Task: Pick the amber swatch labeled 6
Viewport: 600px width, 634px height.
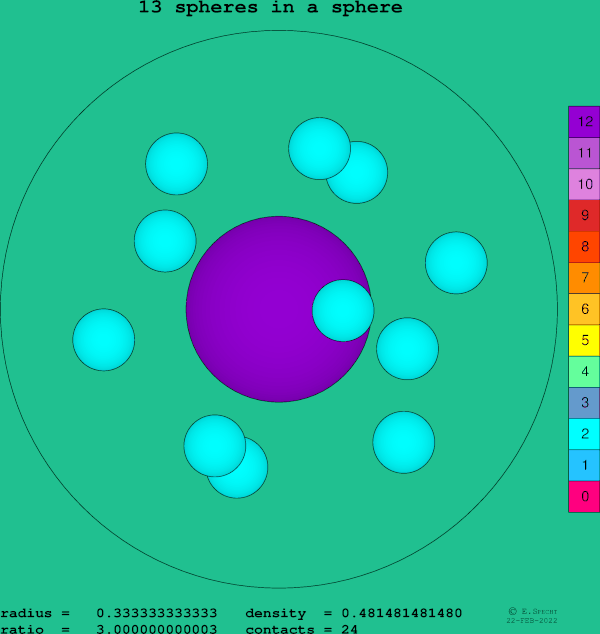Action: coord(584,309)
